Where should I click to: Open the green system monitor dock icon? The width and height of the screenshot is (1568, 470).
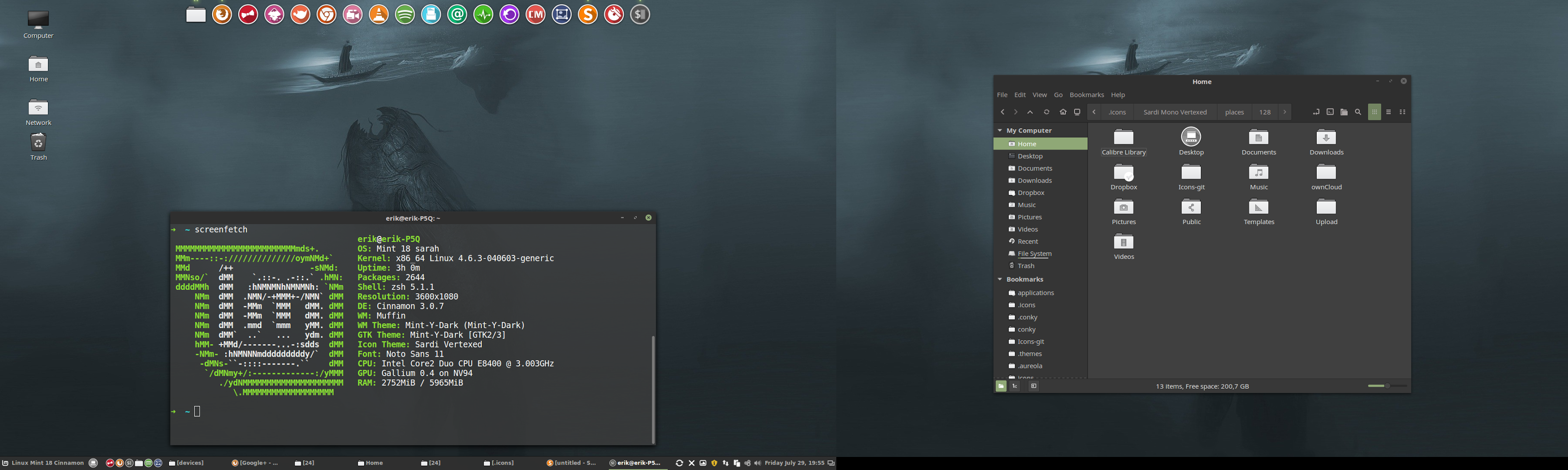click(x=483, y=14)
